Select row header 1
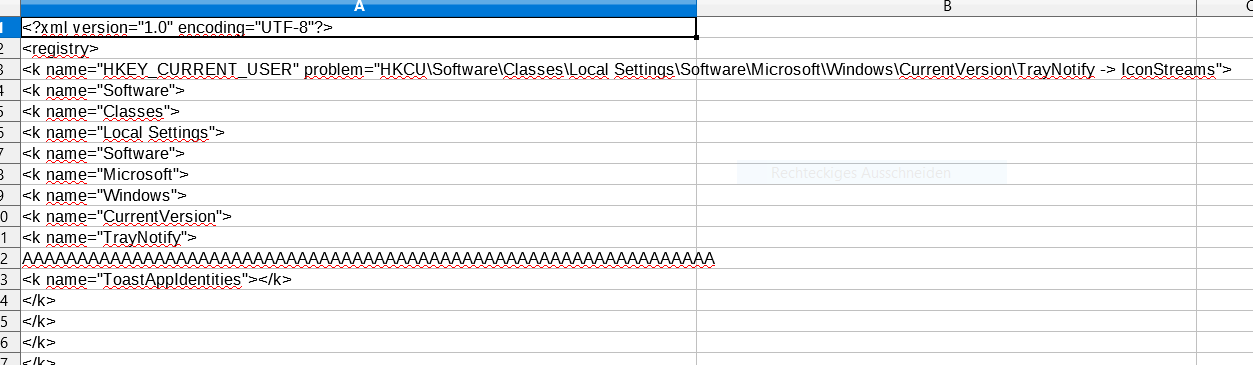1253x365 pixels. 10,27
